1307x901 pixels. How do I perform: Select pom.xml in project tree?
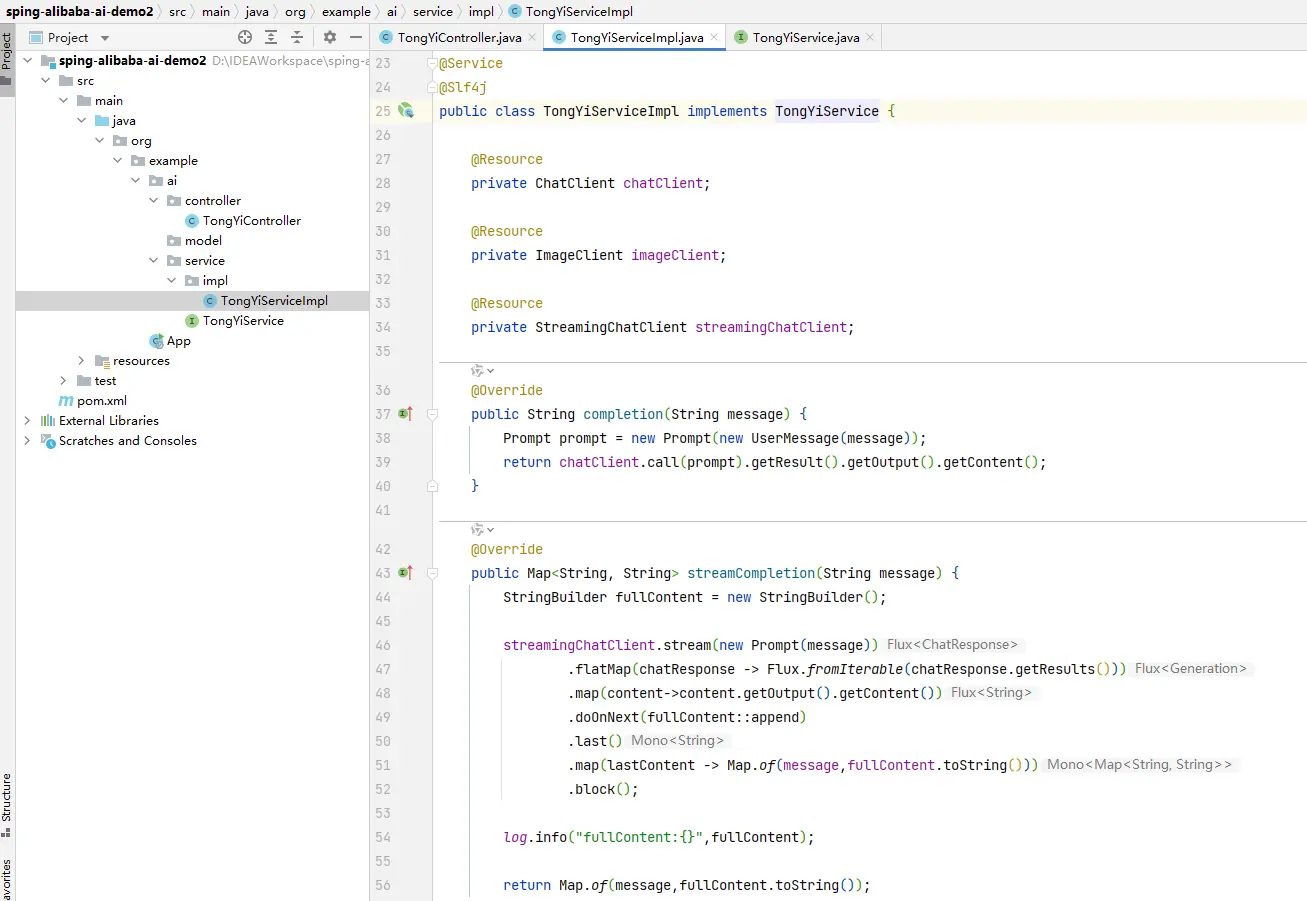click(x=102, y=401)
